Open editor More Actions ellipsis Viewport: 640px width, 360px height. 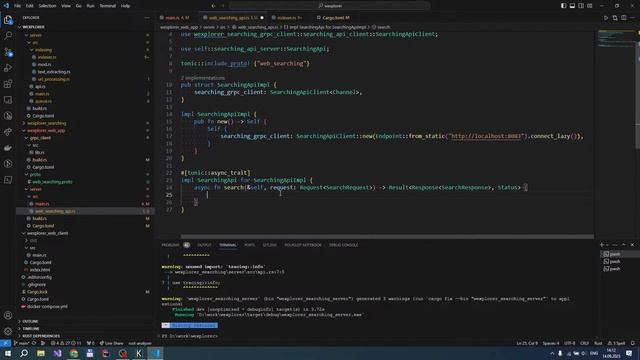[632, 18]
